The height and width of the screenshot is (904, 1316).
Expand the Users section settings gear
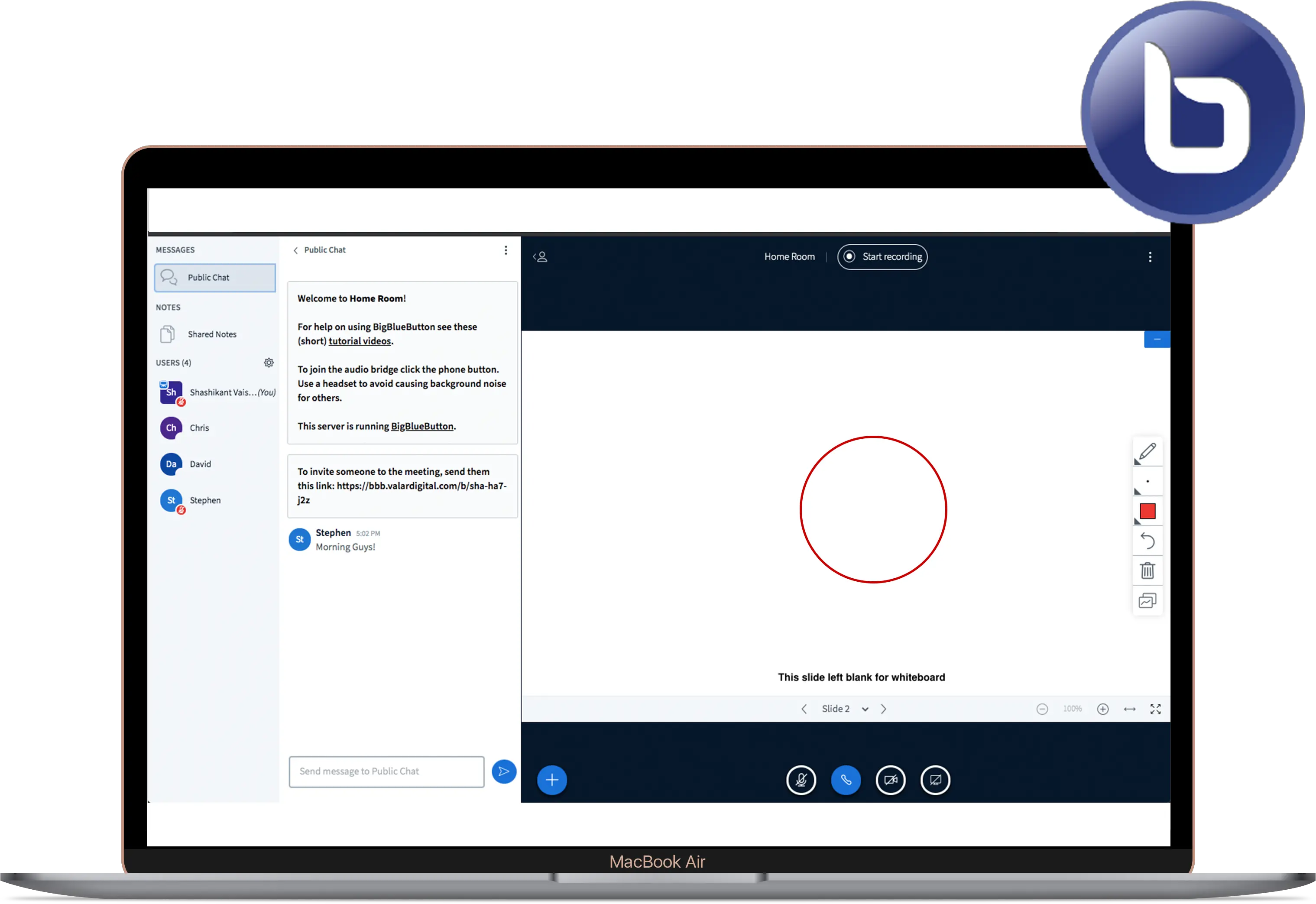click(x=268, y=362)
